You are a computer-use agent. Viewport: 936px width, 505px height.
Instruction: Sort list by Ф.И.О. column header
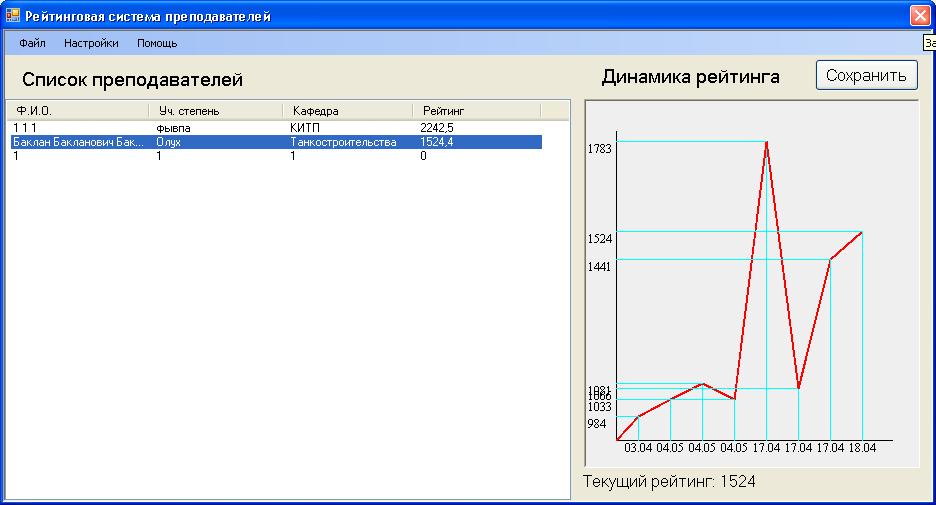pyautogui.click(x=78, y=110)
